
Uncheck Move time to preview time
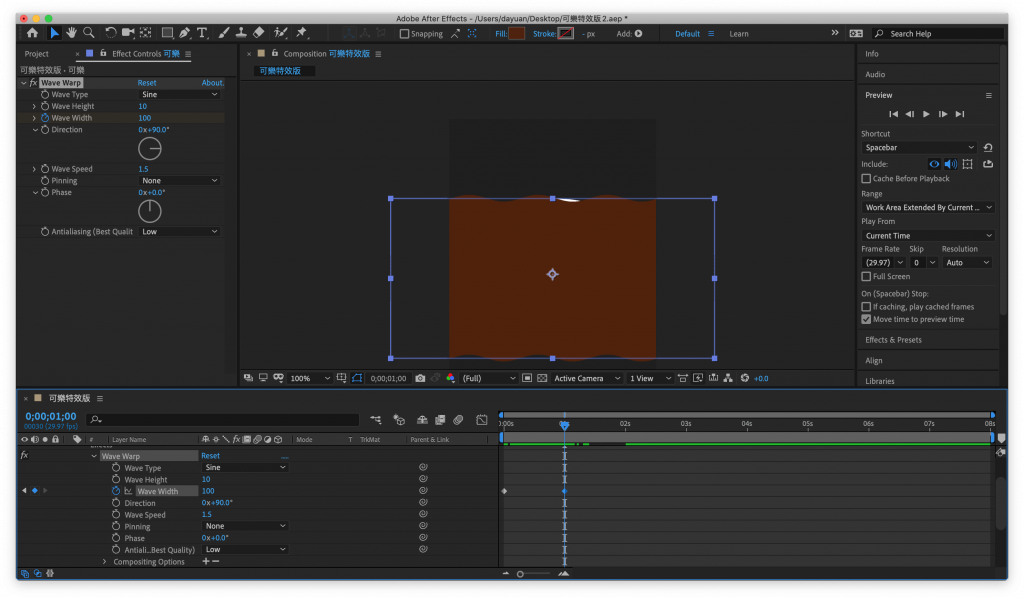[866, 319]
